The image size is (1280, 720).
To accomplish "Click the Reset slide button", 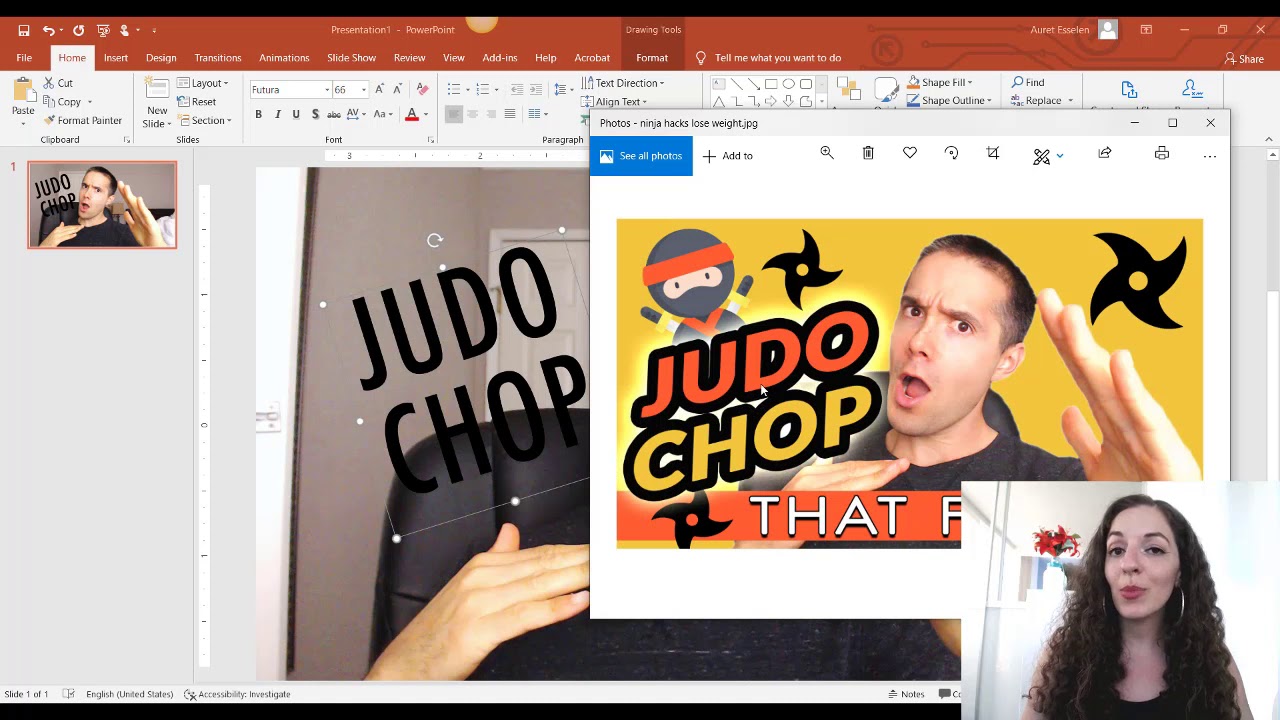I will [197, 101].
